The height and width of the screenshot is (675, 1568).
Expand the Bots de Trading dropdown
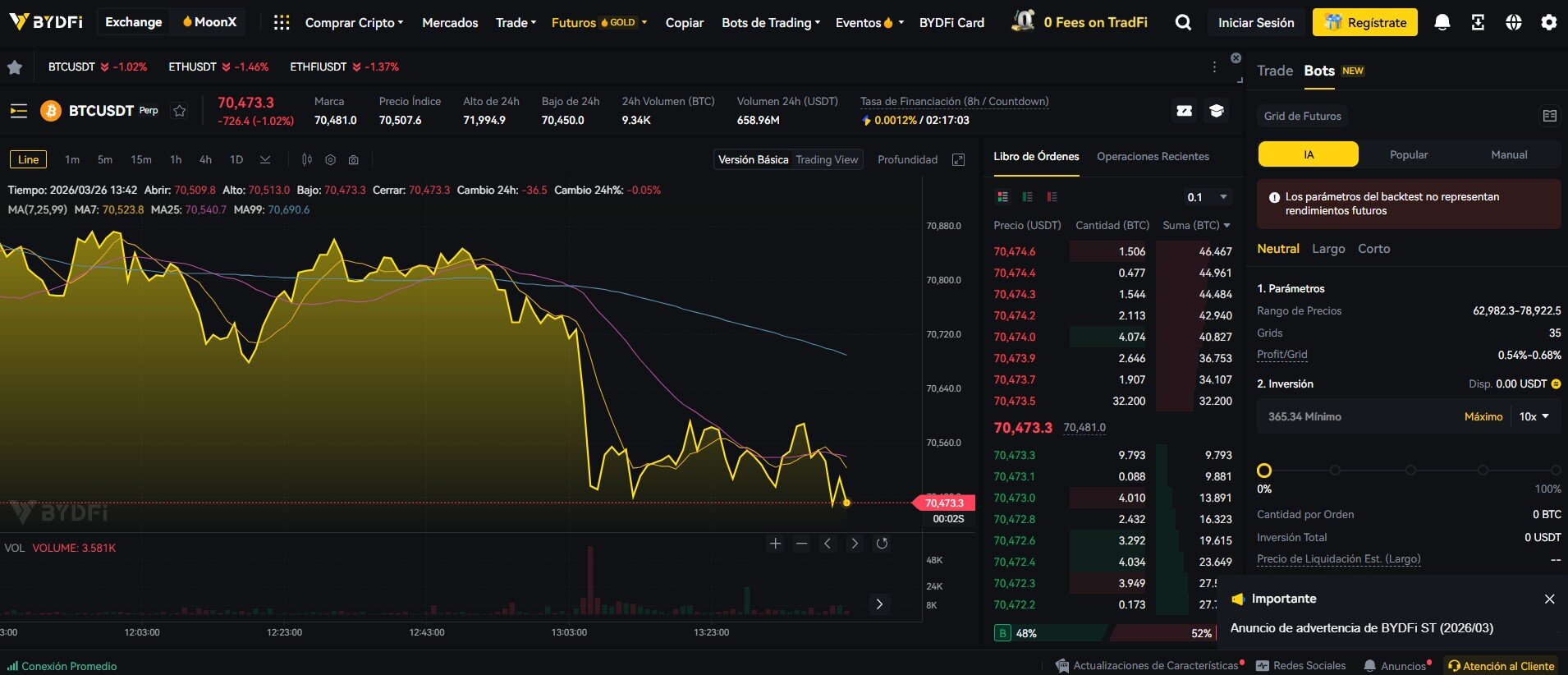[x=771, y=23]
